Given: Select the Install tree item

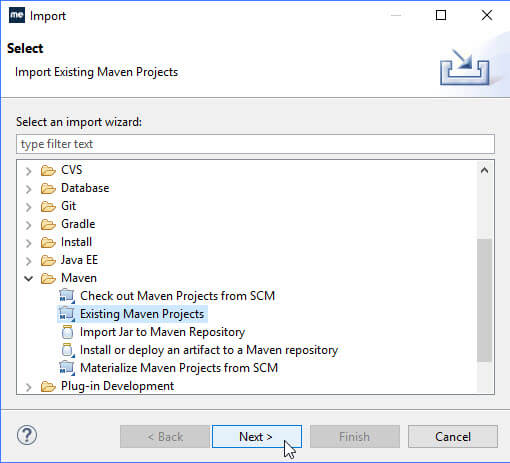Looking at the screenshot, I should coord(76,242).
